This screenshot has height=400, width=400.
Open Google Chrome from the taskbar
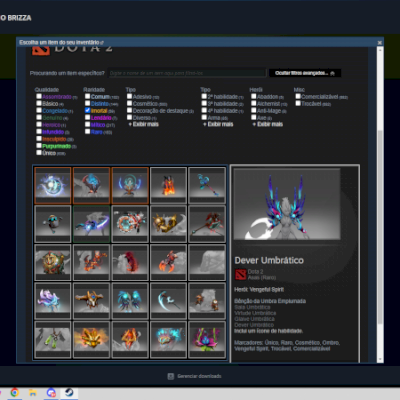click(15, 393)
